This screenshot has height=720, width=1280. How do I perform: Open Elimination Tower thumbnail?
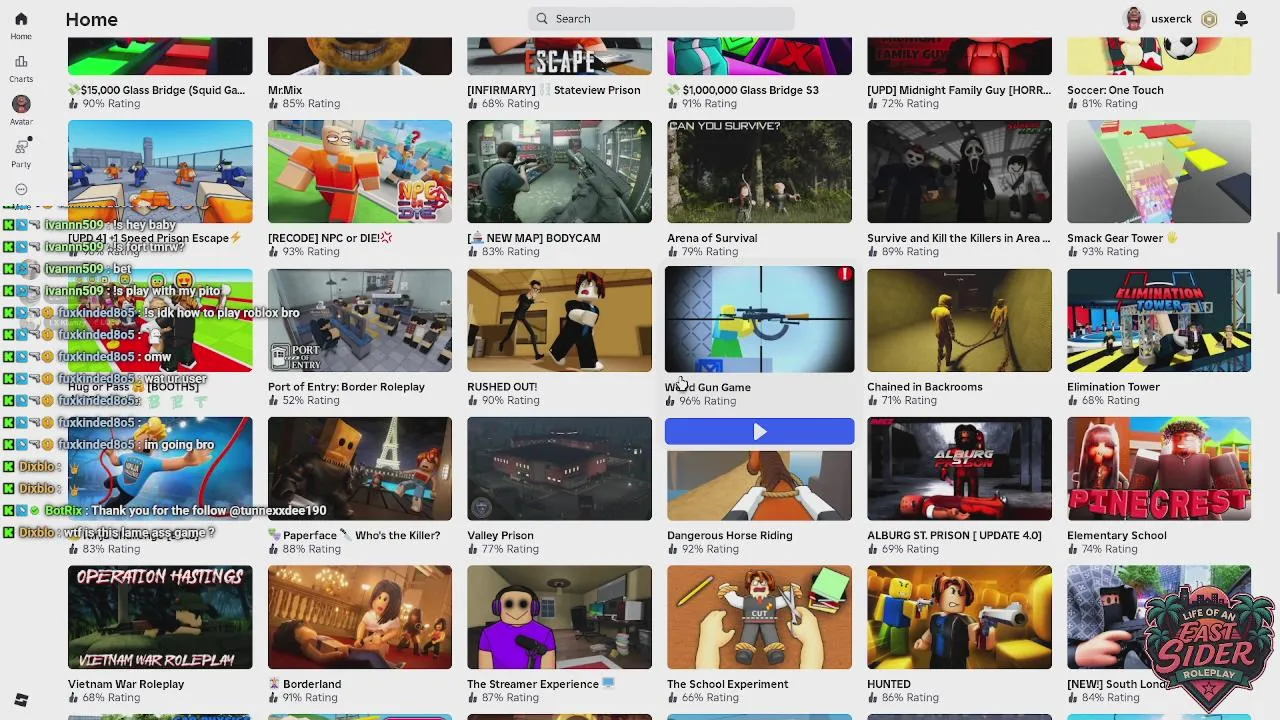[1159, 320]
